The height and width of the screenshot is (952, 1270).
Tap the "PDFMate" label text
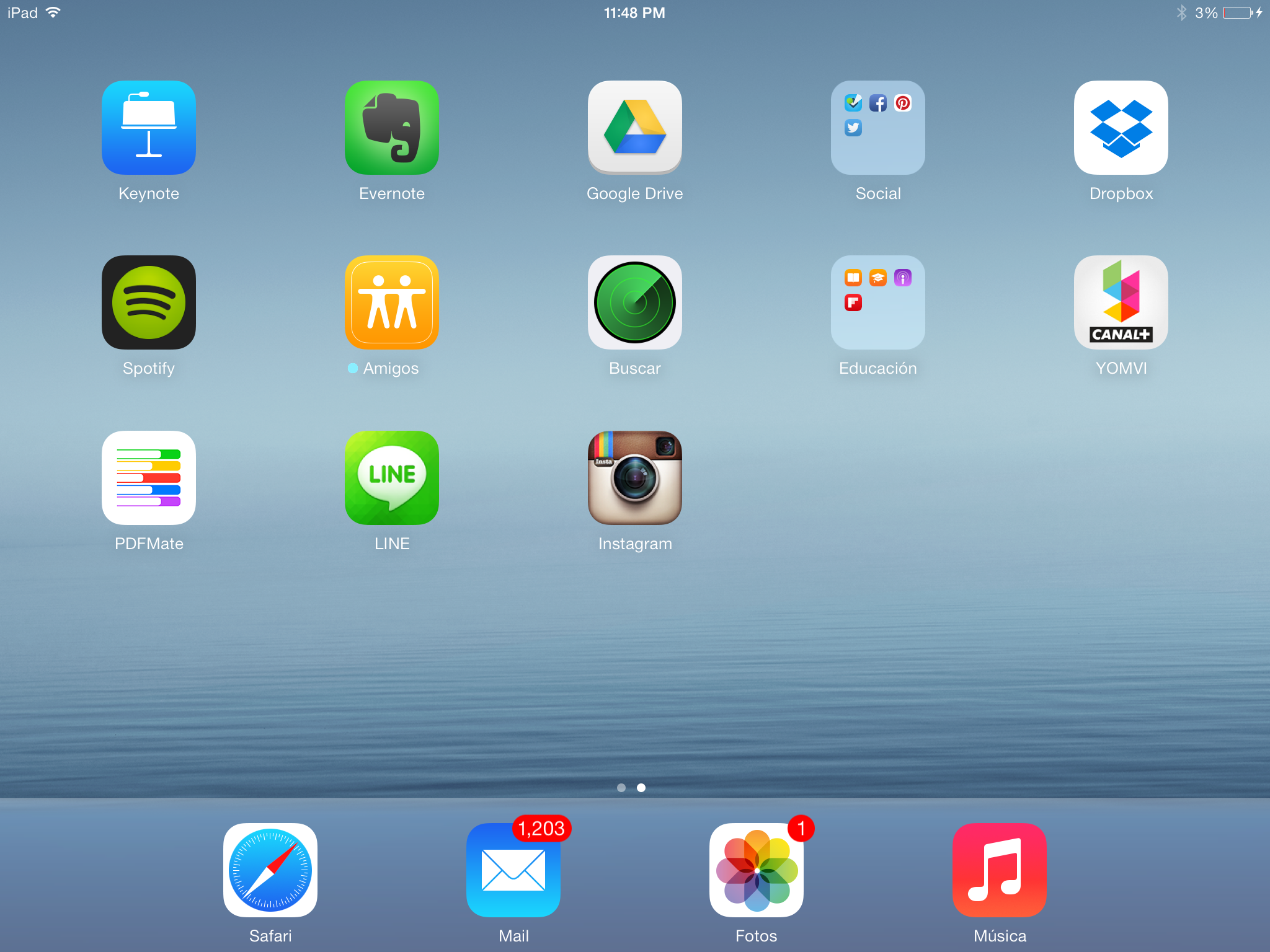pyautogui.click(x=149, y=544)
